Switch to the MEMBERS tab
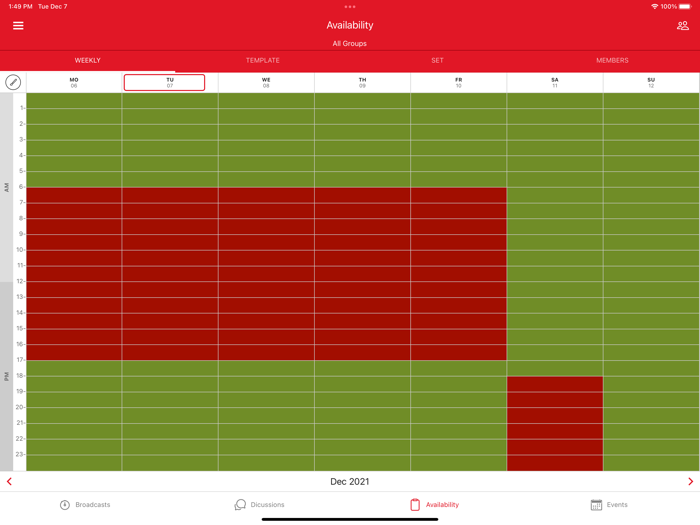700x525 pixels. click(x=612, y=60)
